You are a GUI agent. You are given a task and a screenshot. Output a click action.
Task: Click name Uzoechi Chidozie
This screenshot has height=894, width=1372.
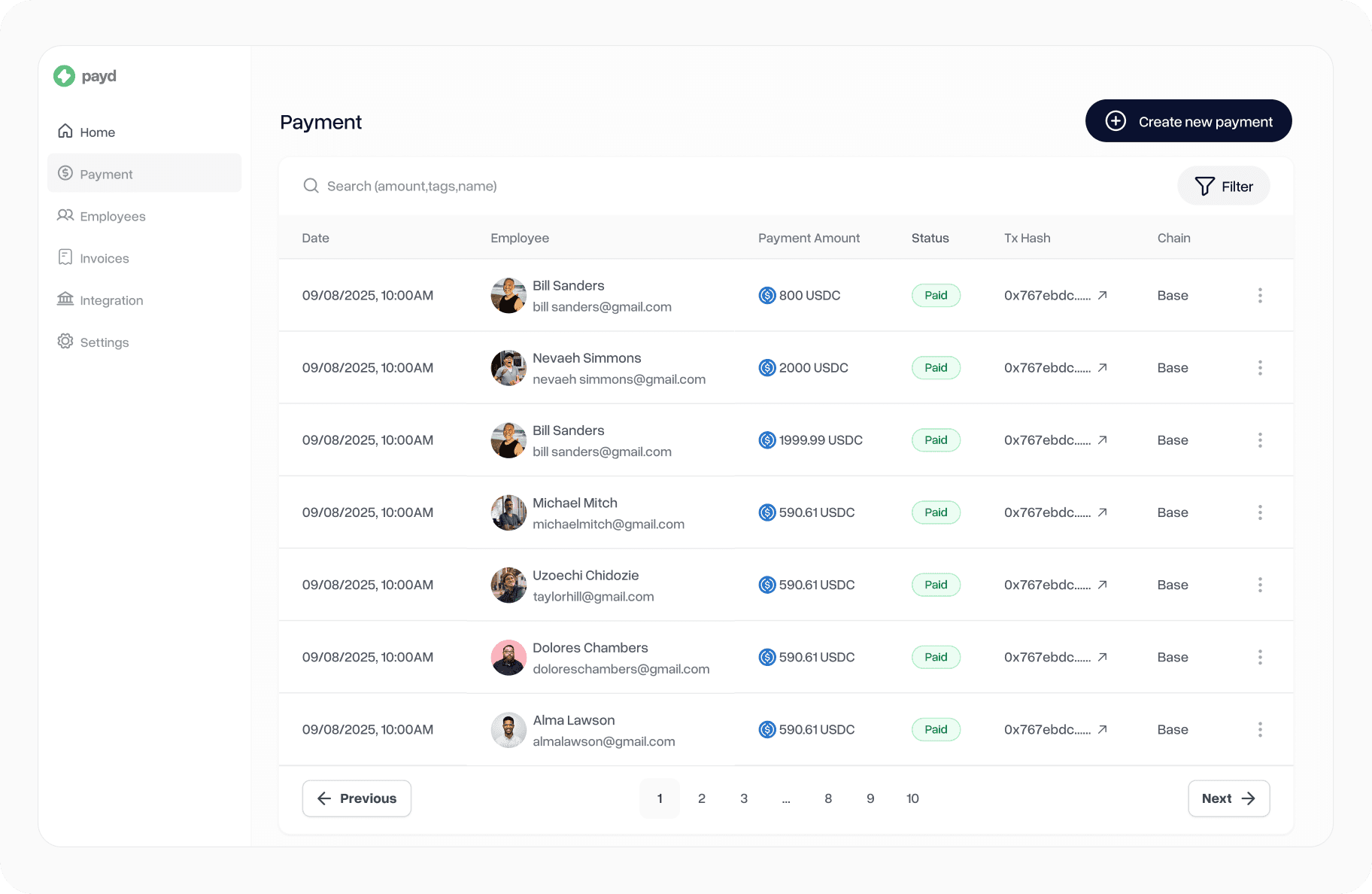(x=585, y=575)
